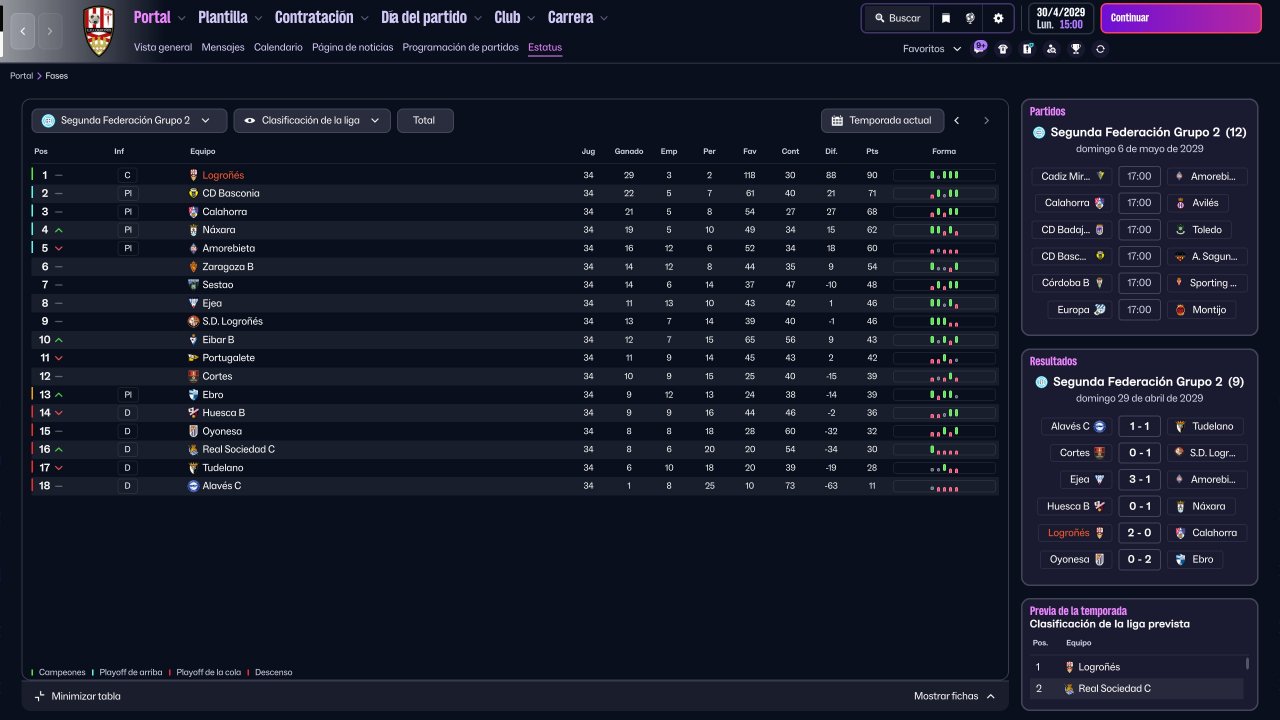Expand the Día del partido menu chevron
1280x720 pixels.
tap(477, 18)
